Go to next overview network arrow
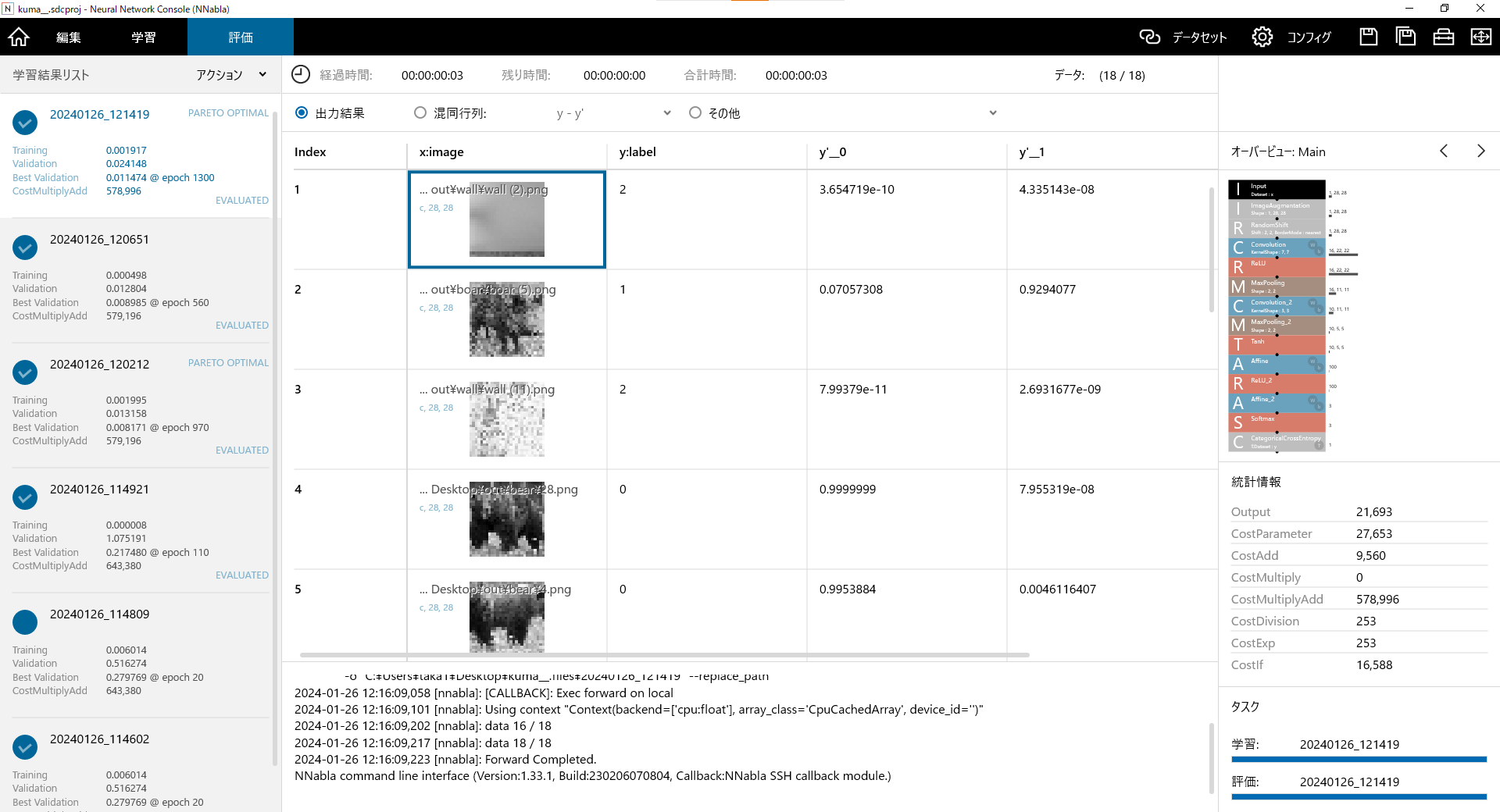 [1480, 151]
